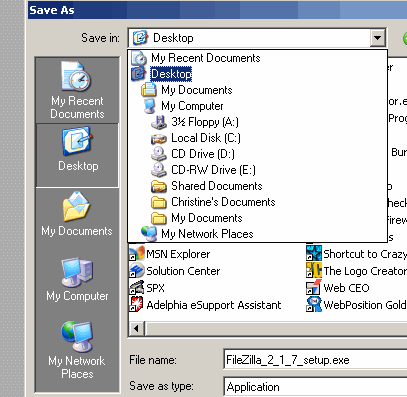
Task: Click the floppy drive icon in list
Action: tap(159, 122)
